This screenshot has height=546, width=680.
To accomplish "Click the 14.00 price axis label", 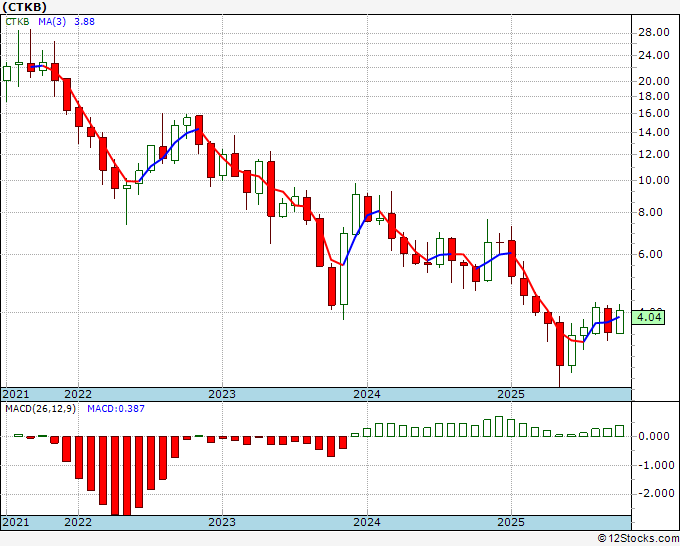I will [x=654, y=132].
